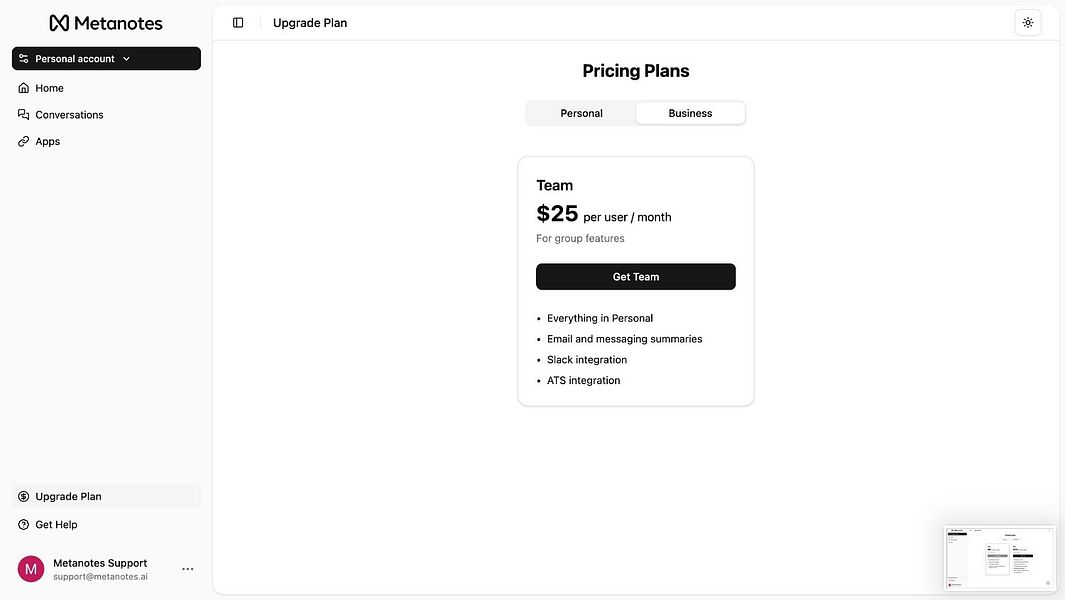
Task: Click the Get Help link
Action: tap(56, 525)
